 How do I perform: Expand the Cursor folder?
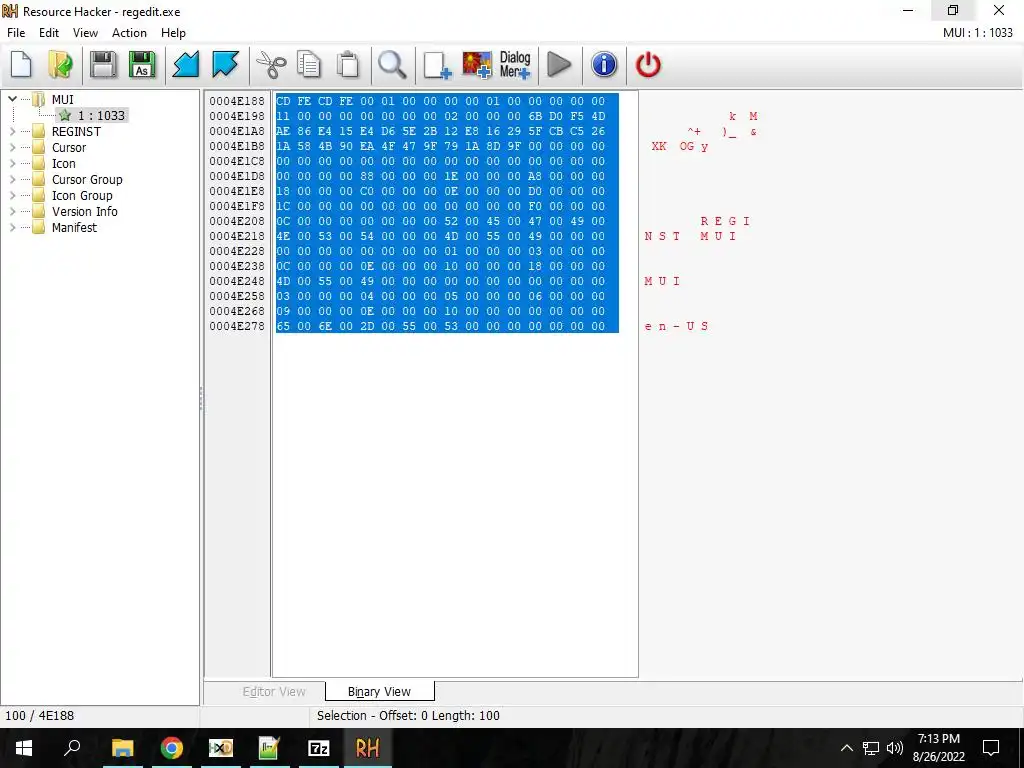tap(12, 148)
